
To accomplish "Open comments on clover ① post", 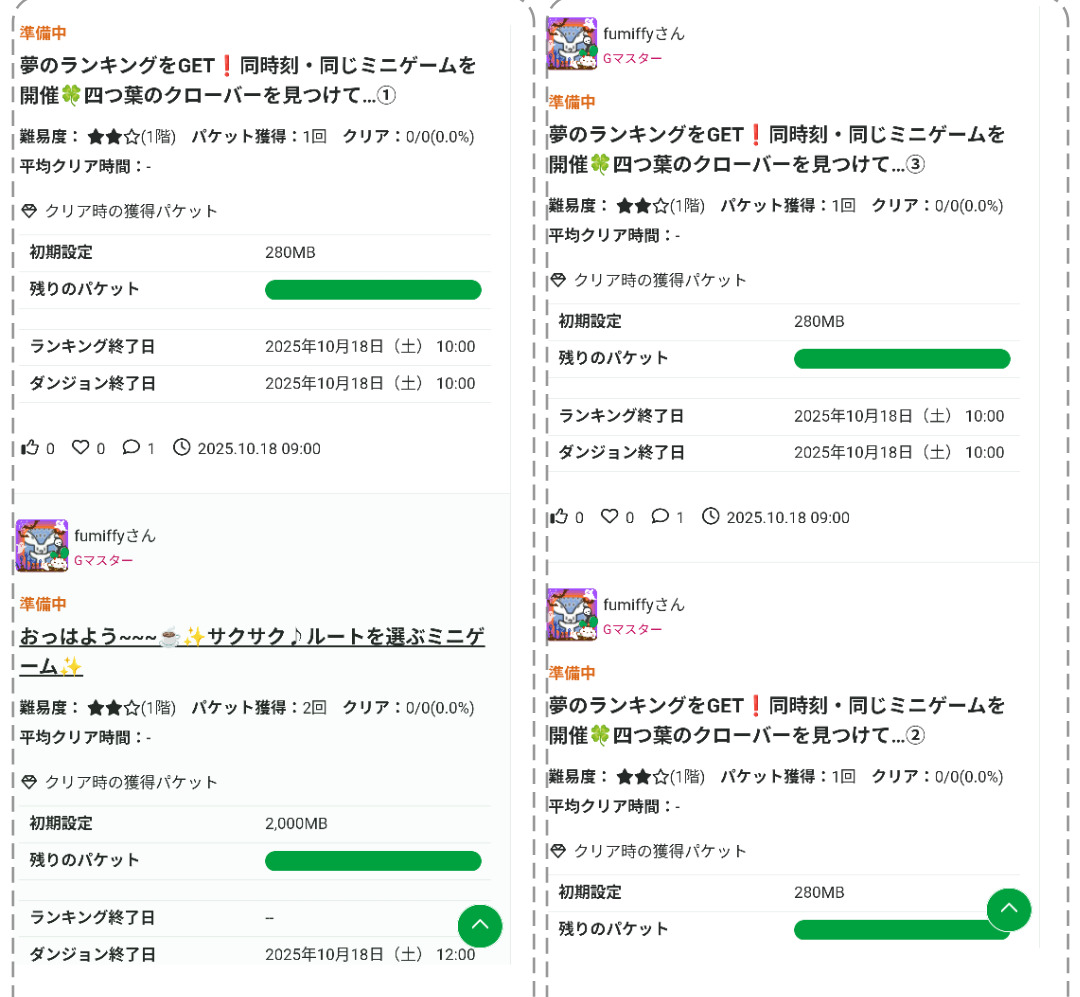I will (131, 448).
